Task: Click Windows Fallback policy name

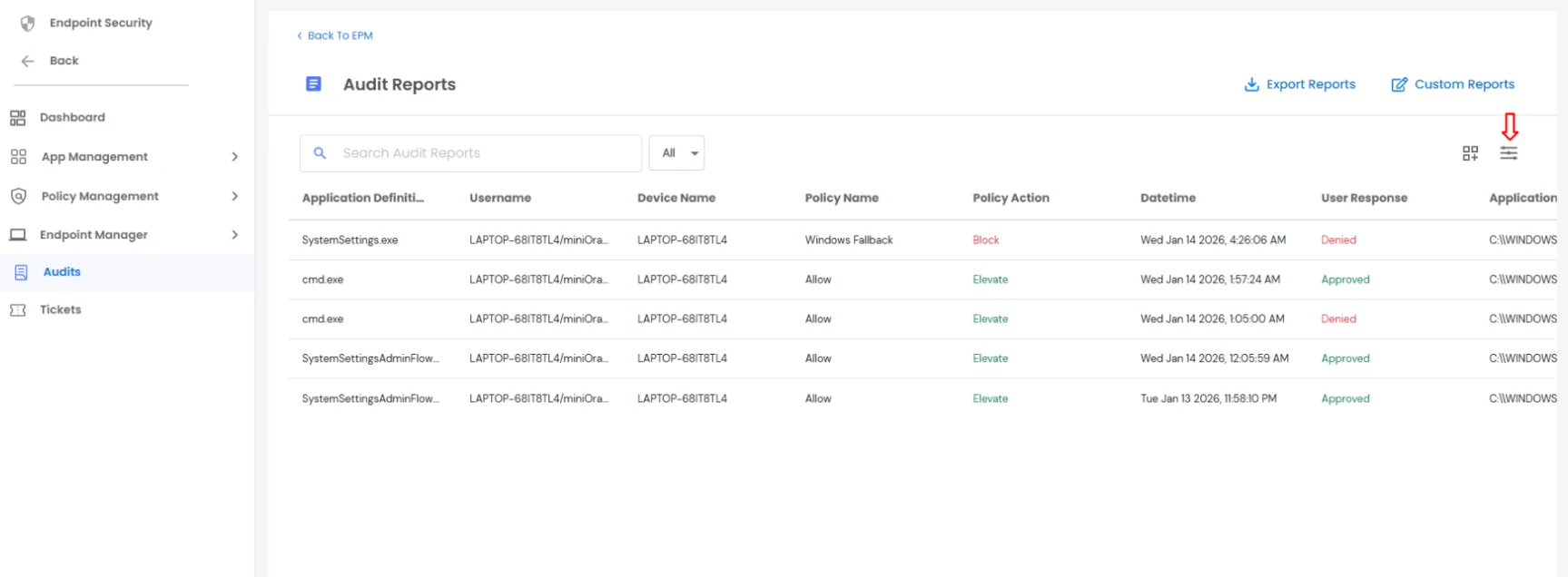Action: point(849,240)
